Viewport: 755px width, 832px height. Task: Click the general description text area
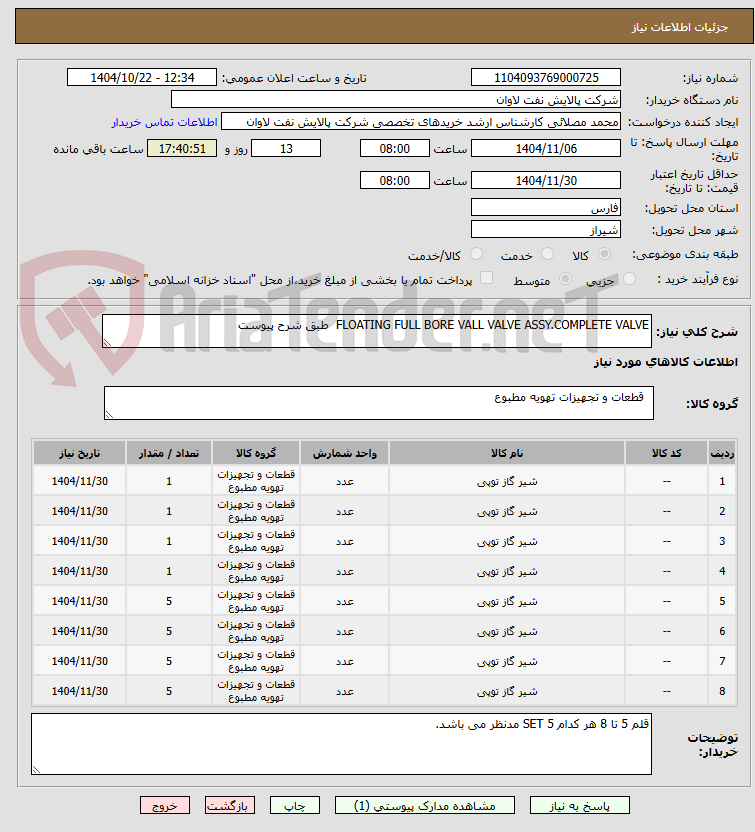coord(377,332)
